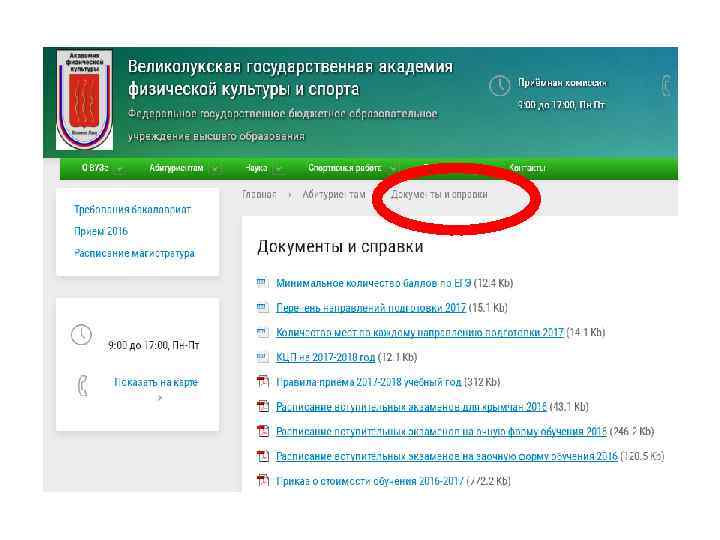Click arrow below Показать на карте

[x=160, y=399]
